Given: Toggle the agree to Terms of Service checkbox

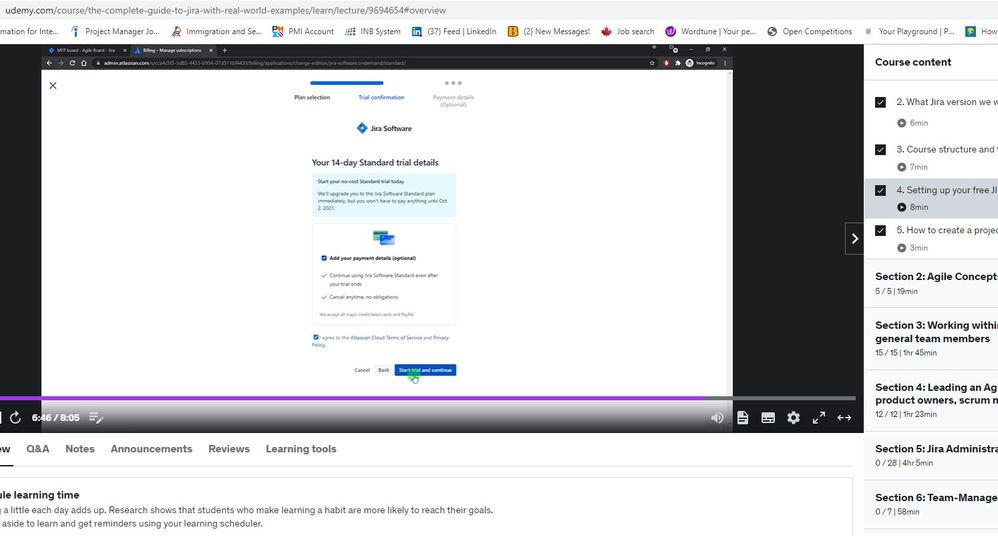Looking at the screenshot, I should (x=315, y=337).
